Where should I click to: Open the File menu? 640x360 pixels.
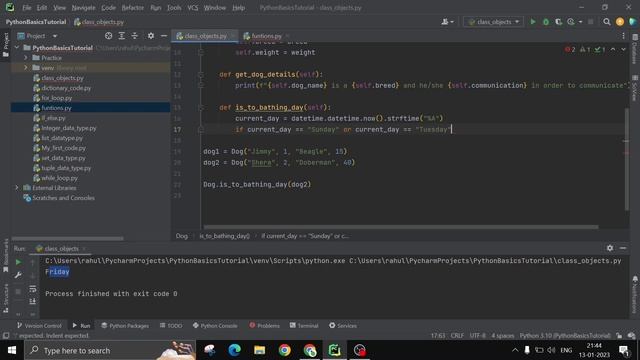tap(27, 8)
